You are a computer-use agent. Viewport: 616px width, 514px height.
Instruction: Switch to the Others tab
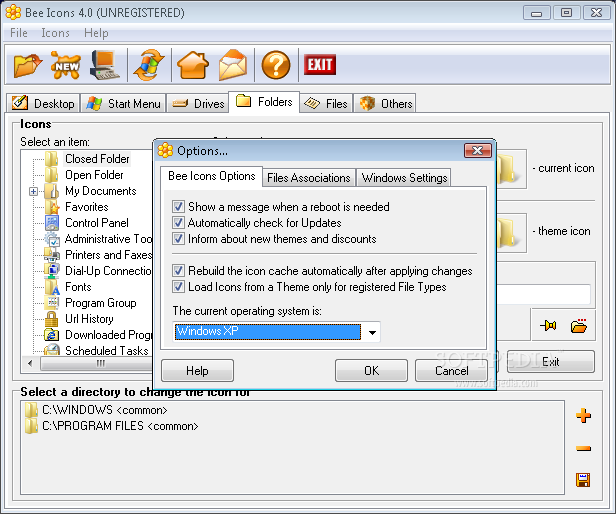(x=385, y=103)
